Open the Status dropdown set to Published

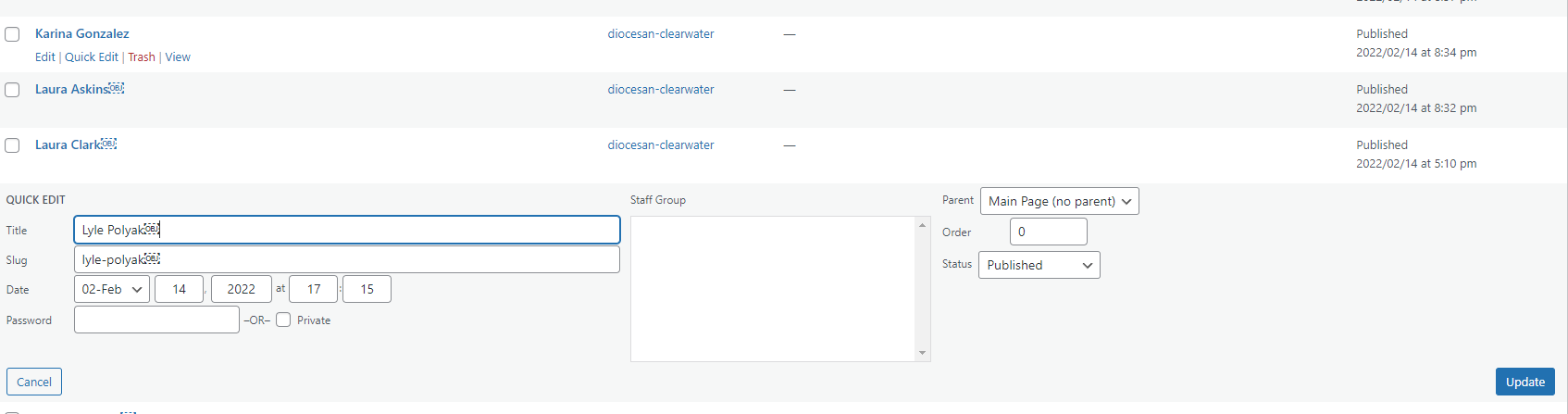(x=1039, y=265)
